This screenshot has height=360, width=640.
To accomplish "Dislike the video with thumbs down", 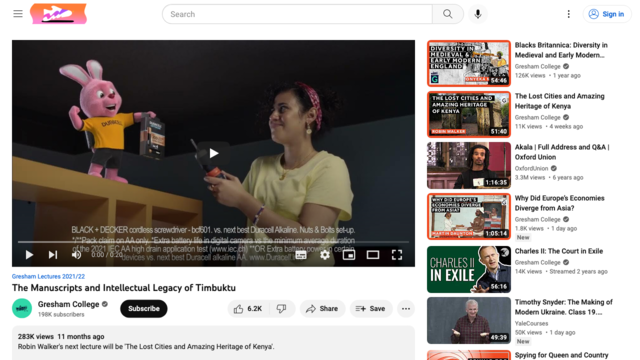I will 282,309.
